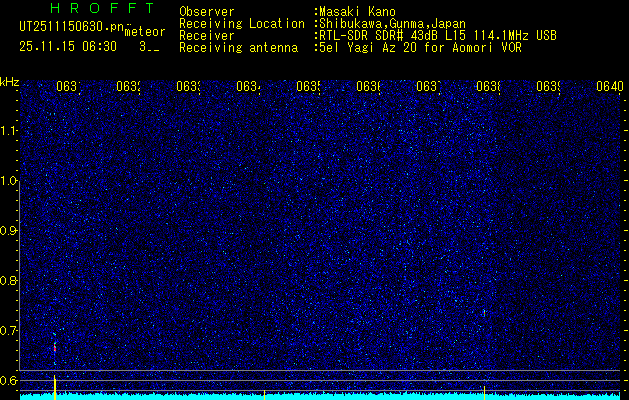
Task: Click the 0640 time axis label
Action: click(x=610, y=86)
